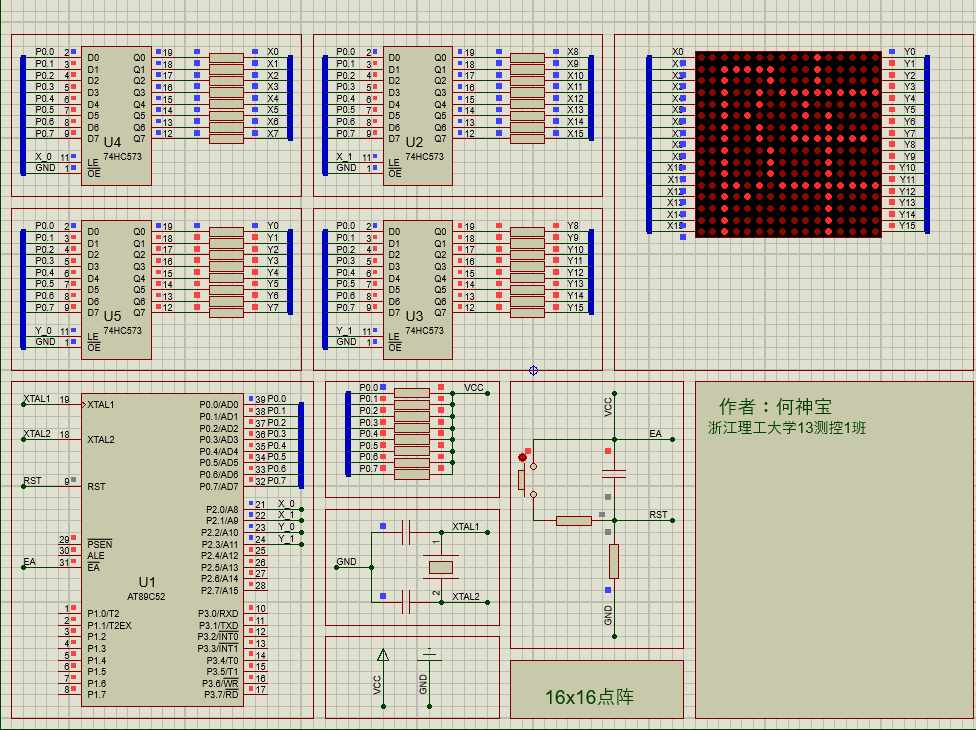Select the capacitor connected to XTAL2

click(x=406, y=602)
